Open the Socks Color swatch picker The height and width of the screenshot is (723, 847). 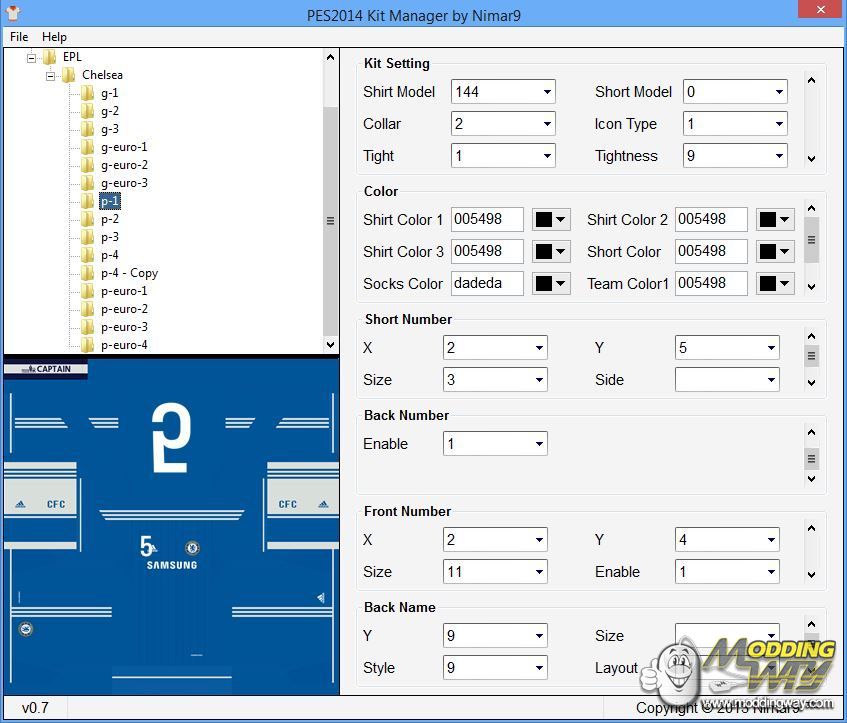[551, 284]
